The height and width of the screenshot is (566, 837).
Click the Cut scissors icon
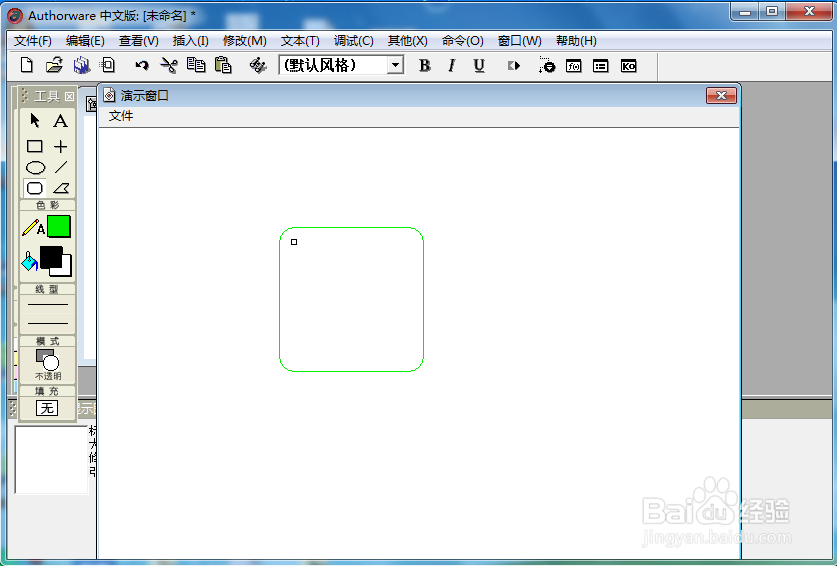(x=169, y=65)
